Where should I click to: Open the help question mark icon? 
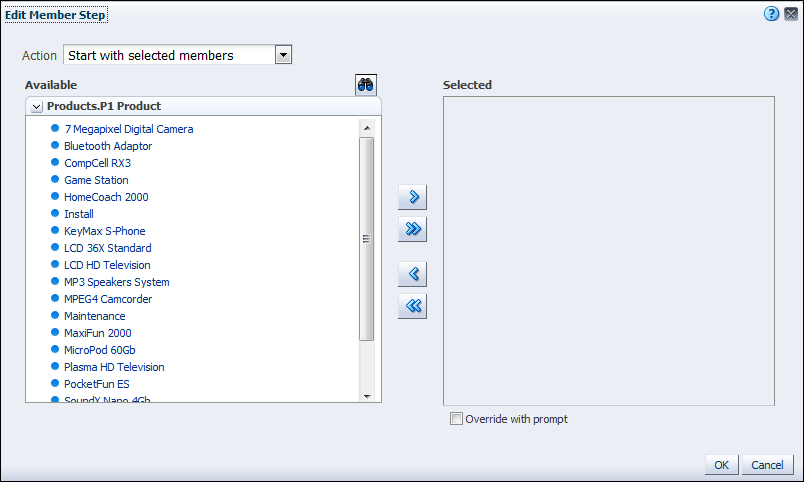[771, 14]
